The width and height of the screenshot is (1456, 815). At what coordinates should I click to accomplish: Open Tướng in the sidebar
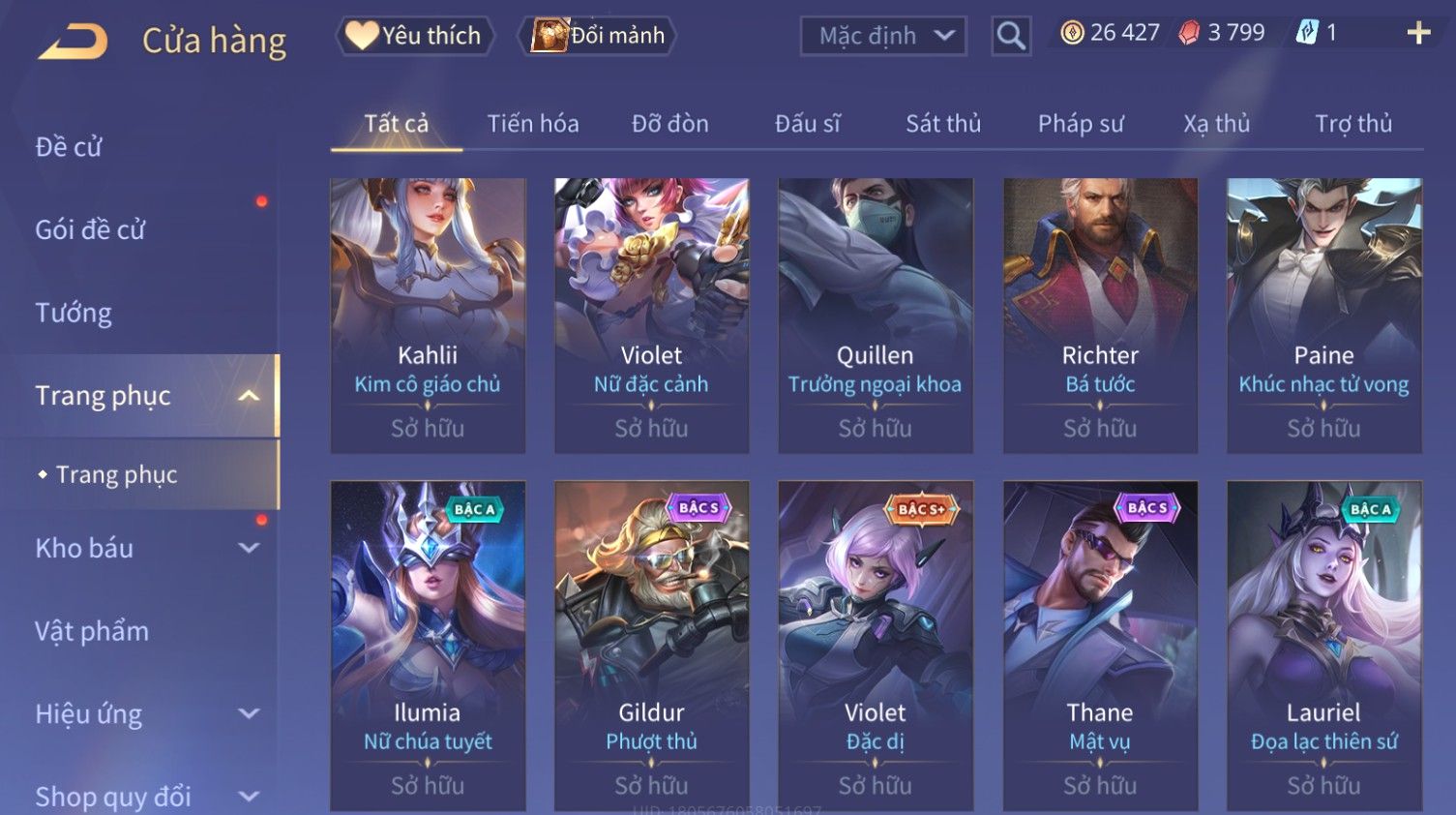click(x=74, y=313)
